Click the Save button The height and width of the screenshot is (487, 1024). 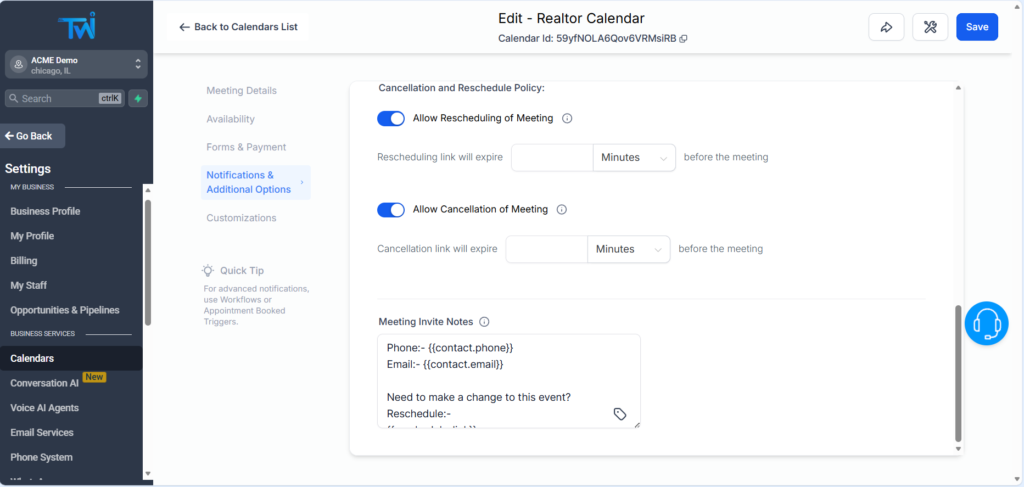point(976,27)
